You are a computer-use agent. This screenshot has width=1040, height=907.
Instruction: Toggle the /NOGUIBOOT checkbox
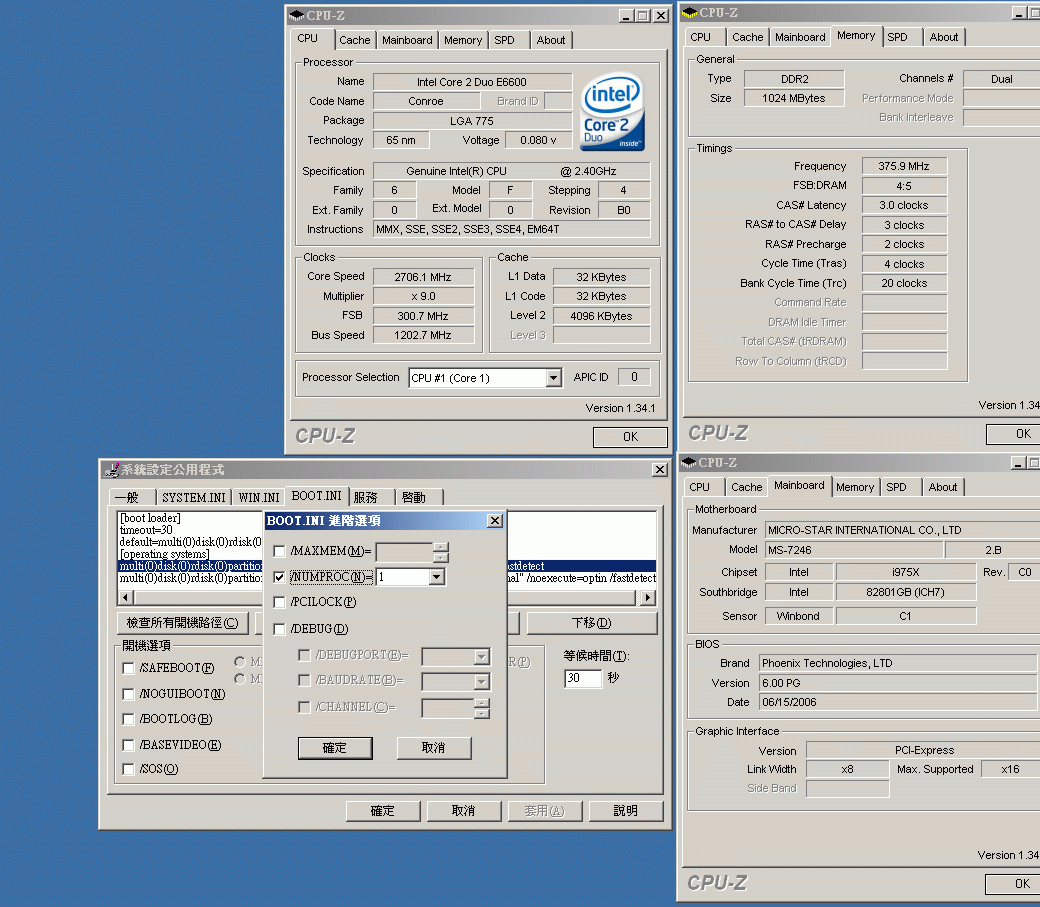[129, 694]
